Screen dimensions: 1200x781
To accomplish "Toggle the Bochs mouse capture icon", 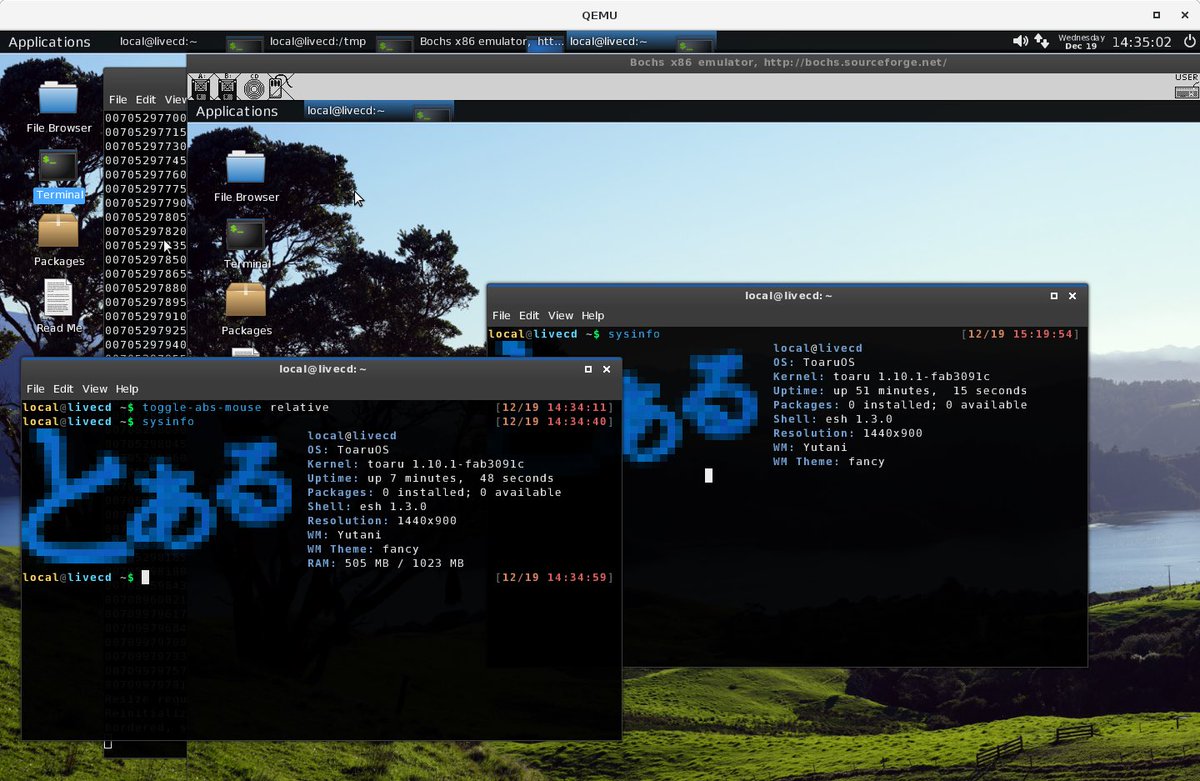I will (x=281, y=87).
